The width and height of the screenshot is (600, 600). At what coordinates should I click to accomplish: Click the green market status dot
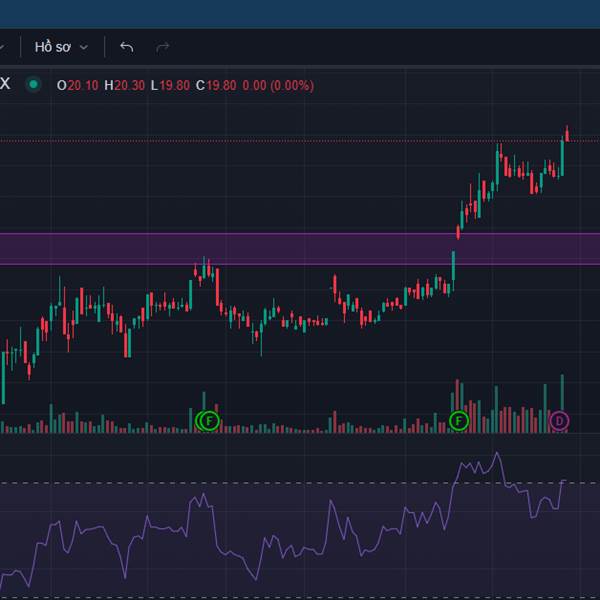33,84
